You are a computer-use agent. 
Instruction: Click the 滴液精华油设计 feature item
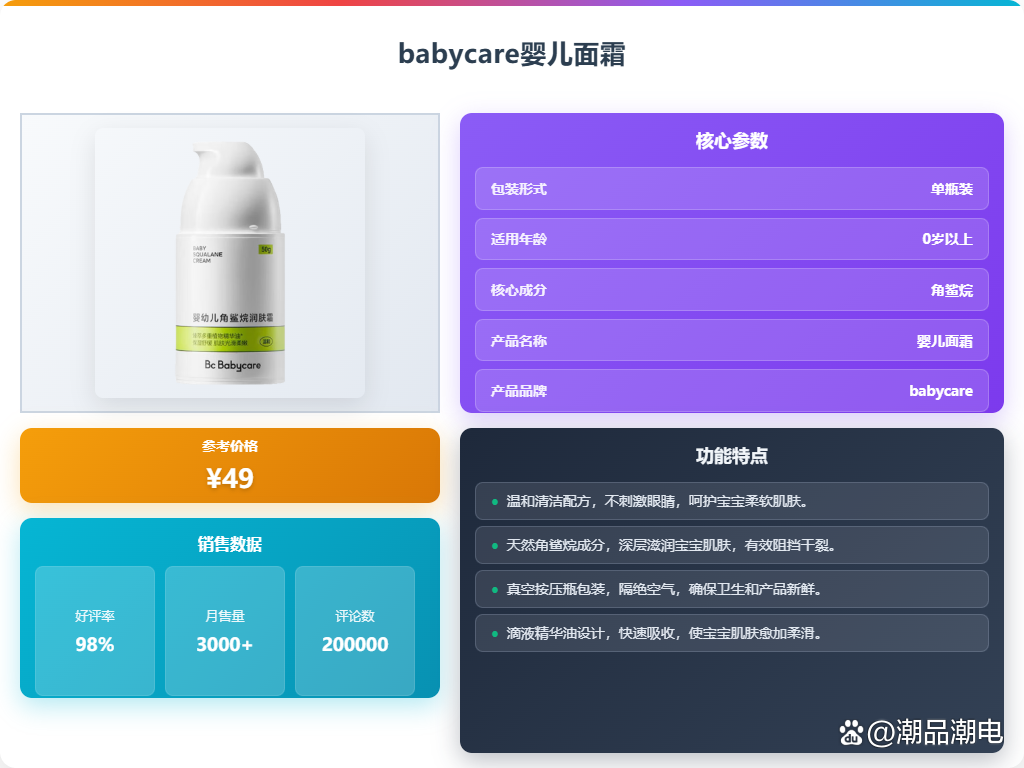(x=731, y=633)
